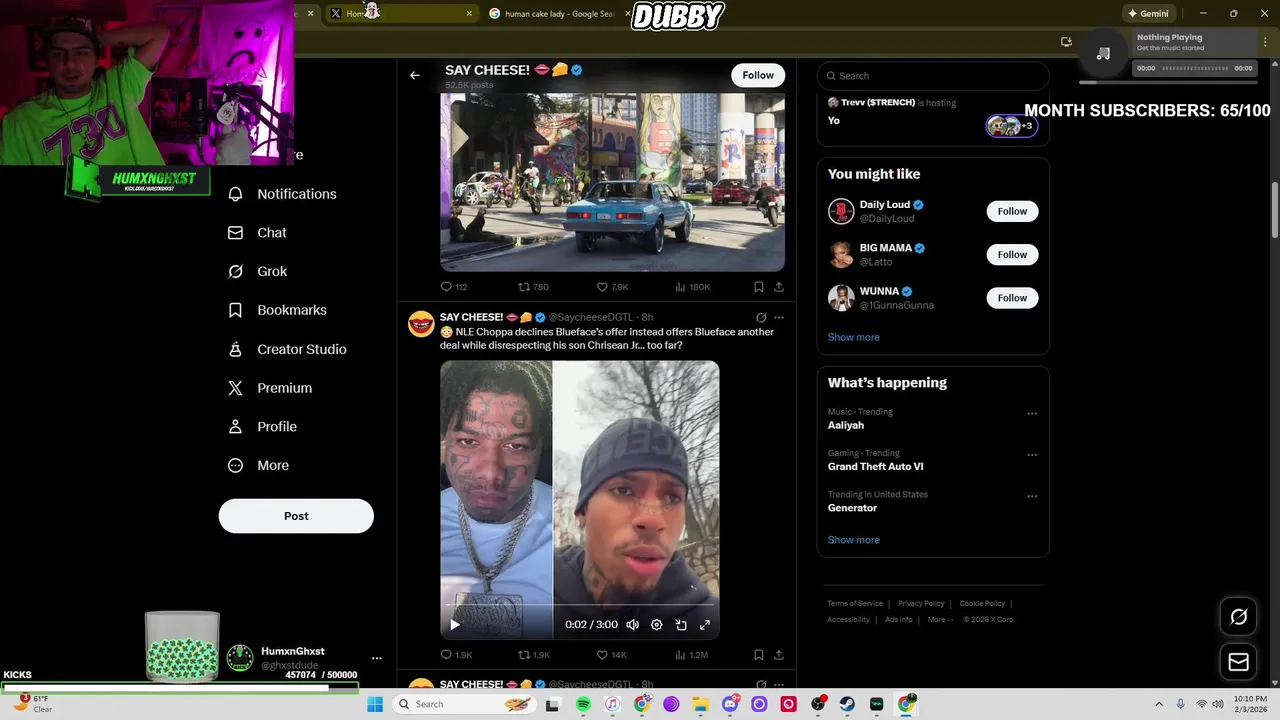Open HumxnGhxst account options menu
Viewport: 1280px width, 720px height.
[x=377, y=658]
